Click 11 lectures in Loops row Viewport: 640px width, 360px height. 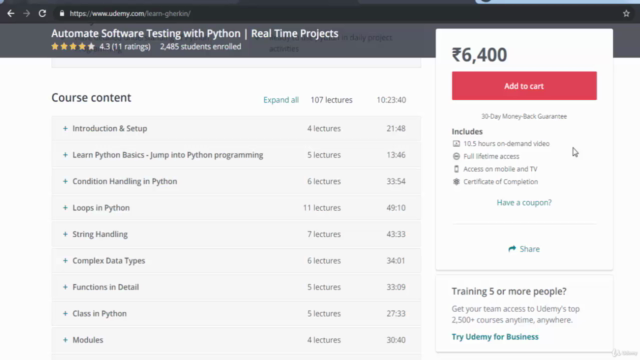tap(322, 208)
